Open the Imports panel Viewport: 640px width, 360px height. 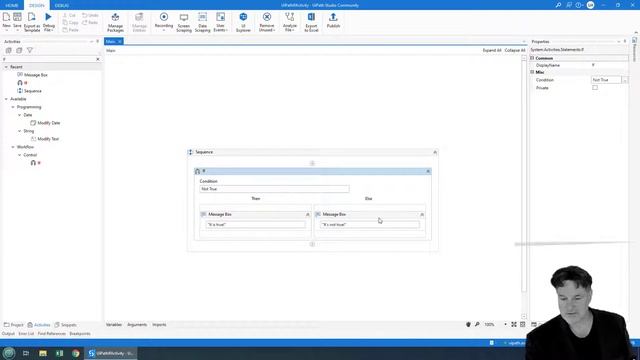pyautogui.click(x=159, y=325)
